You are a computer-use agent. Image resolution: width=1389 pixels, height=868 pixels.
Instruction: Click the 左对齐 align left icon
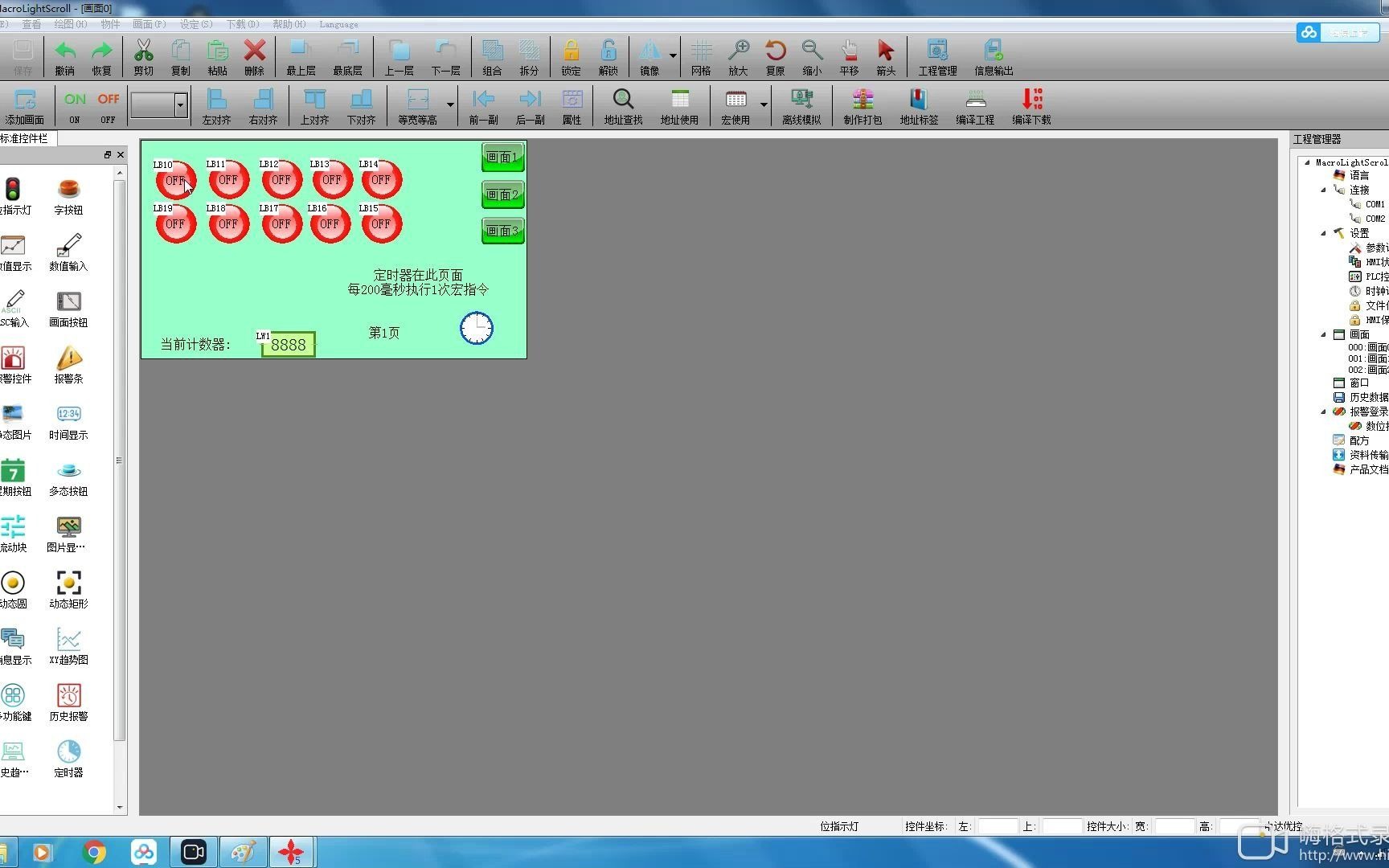tap(217, 106)
